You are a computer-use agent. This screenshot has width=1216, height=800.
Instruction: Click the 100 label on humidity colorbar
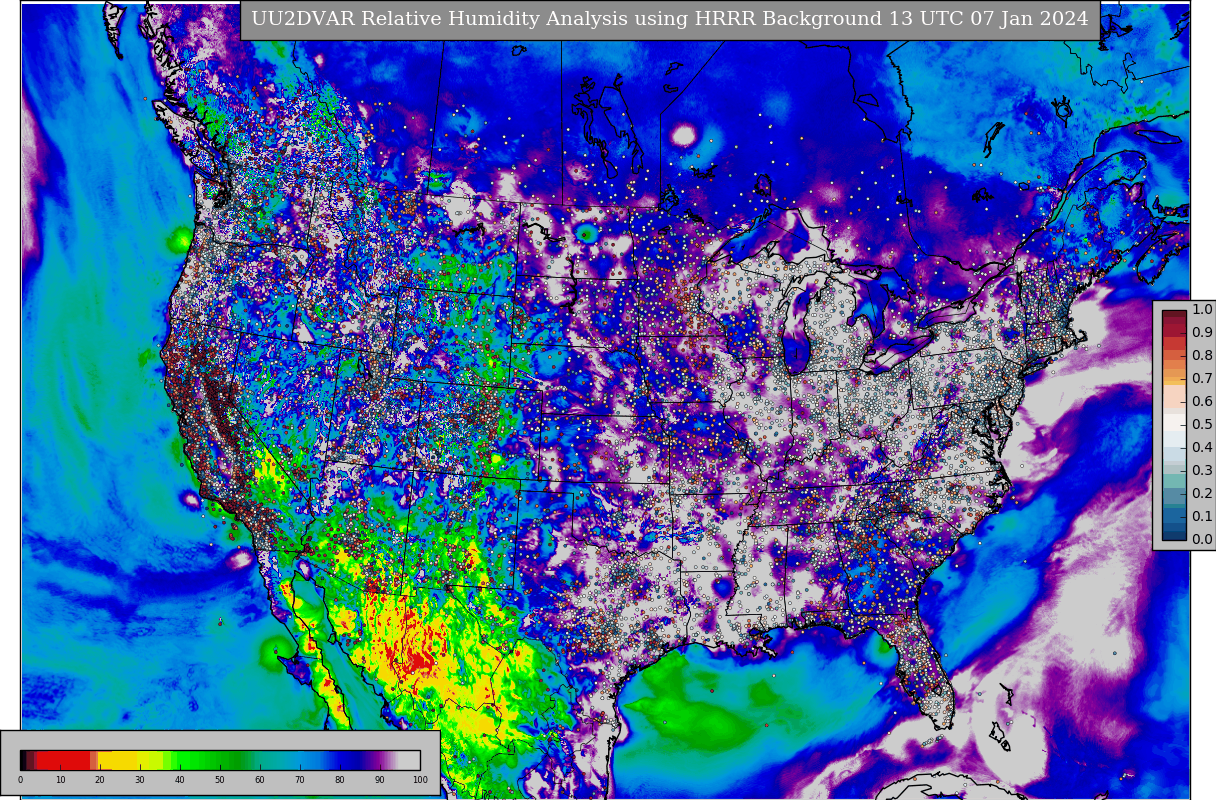click(420, 780)
